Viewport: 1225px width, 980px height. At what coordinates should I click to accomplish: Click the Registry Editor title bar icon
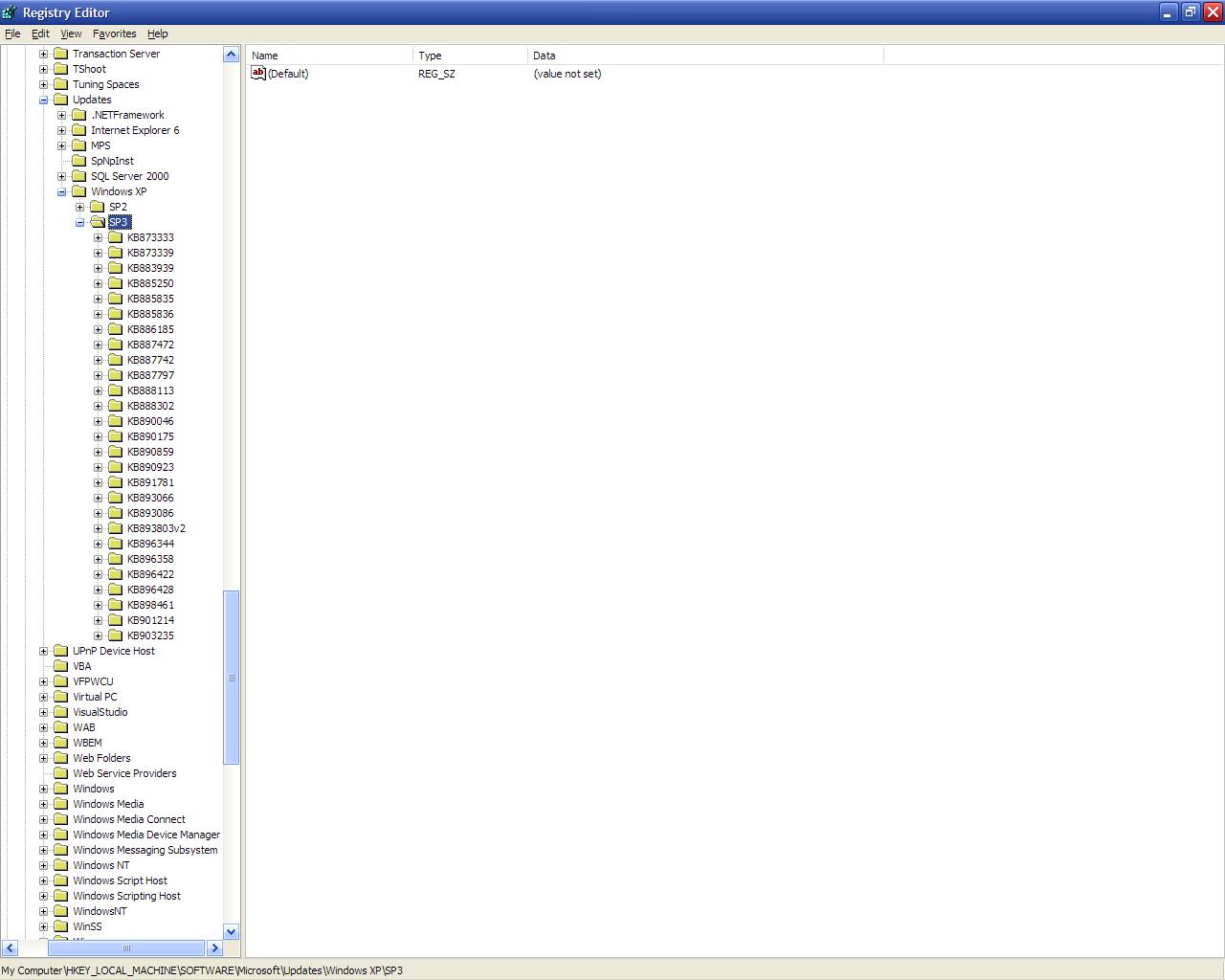pos(10,12)
